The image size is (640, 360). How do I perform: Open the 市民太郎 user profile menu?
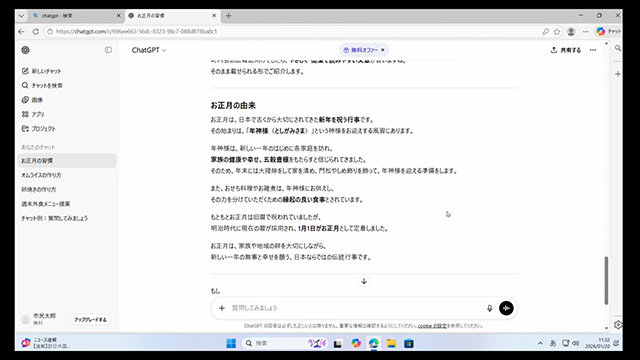click(x=39, y=319)
